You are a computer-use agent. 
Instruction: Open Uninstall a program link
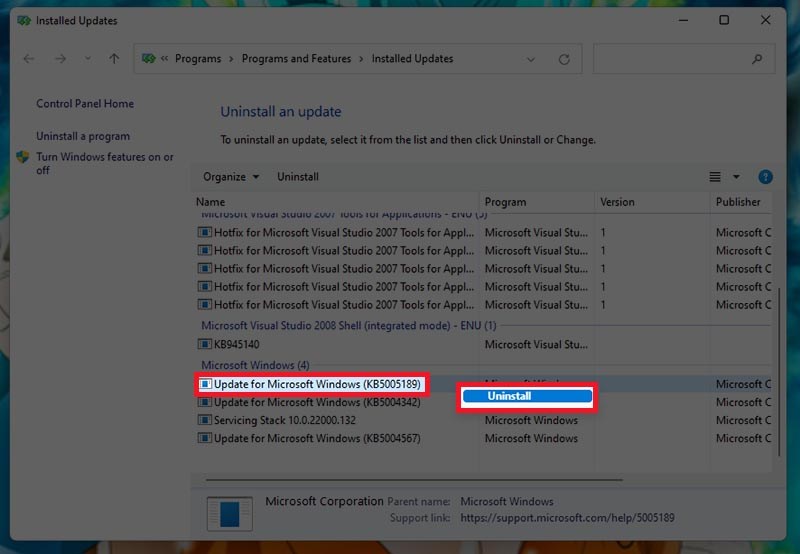pos(83,136)
